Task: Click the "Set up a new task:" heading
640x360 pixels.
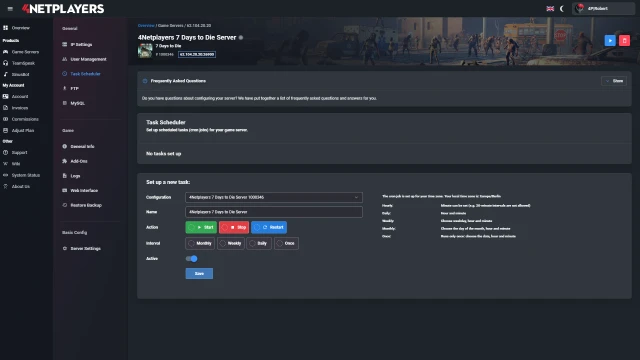Action: click(168, 182)
